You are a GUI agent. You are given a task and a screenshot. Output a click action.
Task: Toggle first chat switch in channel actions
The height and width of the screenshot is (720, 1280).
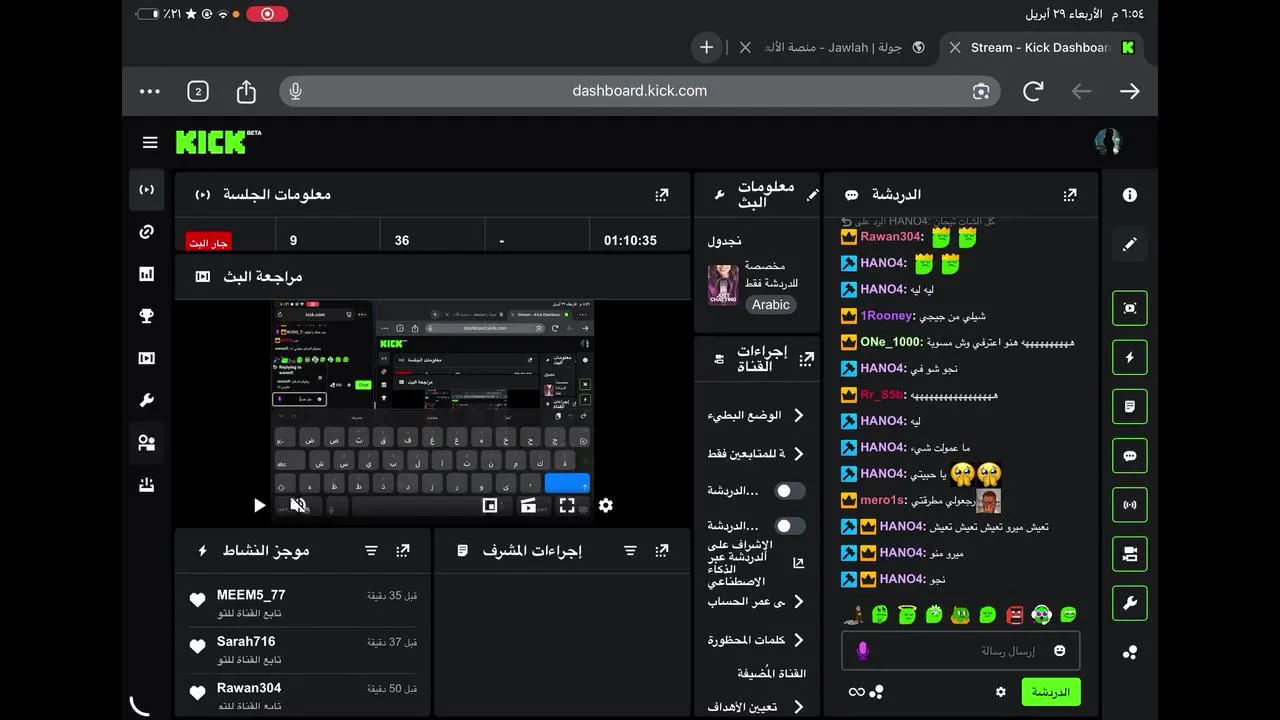tap(790, 491)
